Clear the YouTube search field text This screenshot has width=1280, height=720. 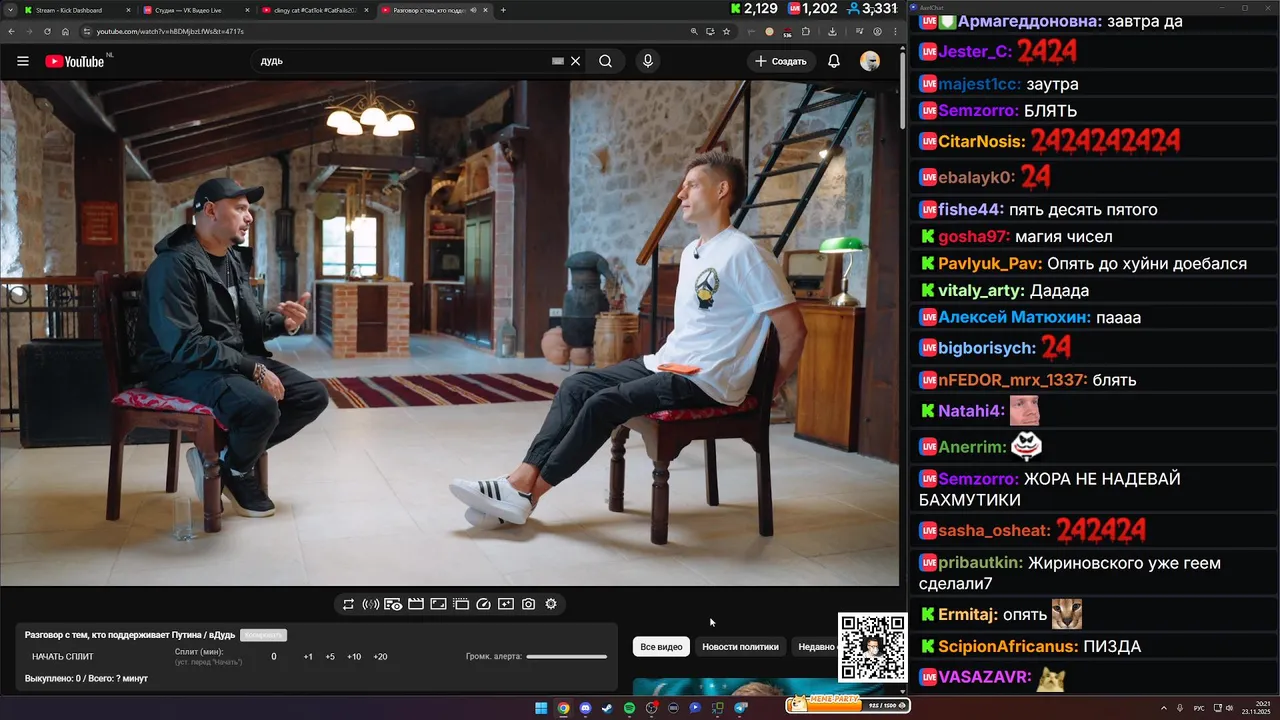pyautogui.click(x=576, y=61)
